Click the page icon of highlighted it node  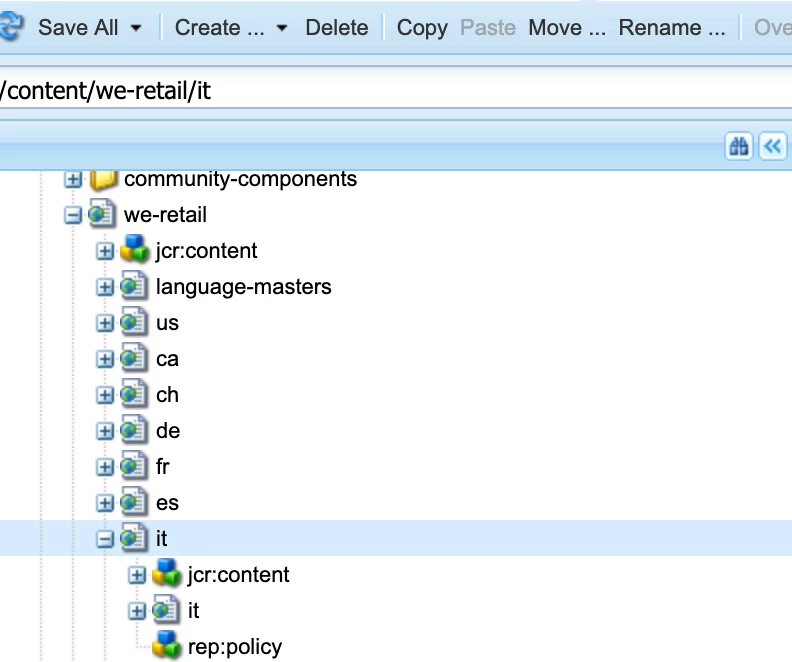134,538
